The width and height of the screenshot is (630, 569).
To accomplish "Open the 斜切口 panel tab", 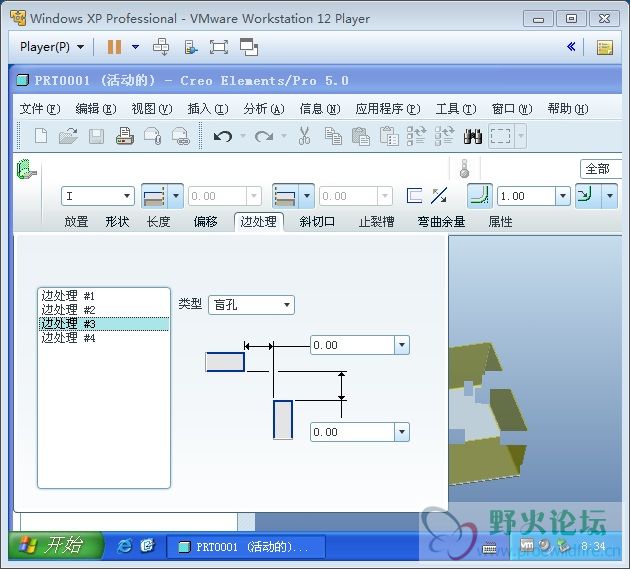I will pyautogui.click(x=317, y=222).
